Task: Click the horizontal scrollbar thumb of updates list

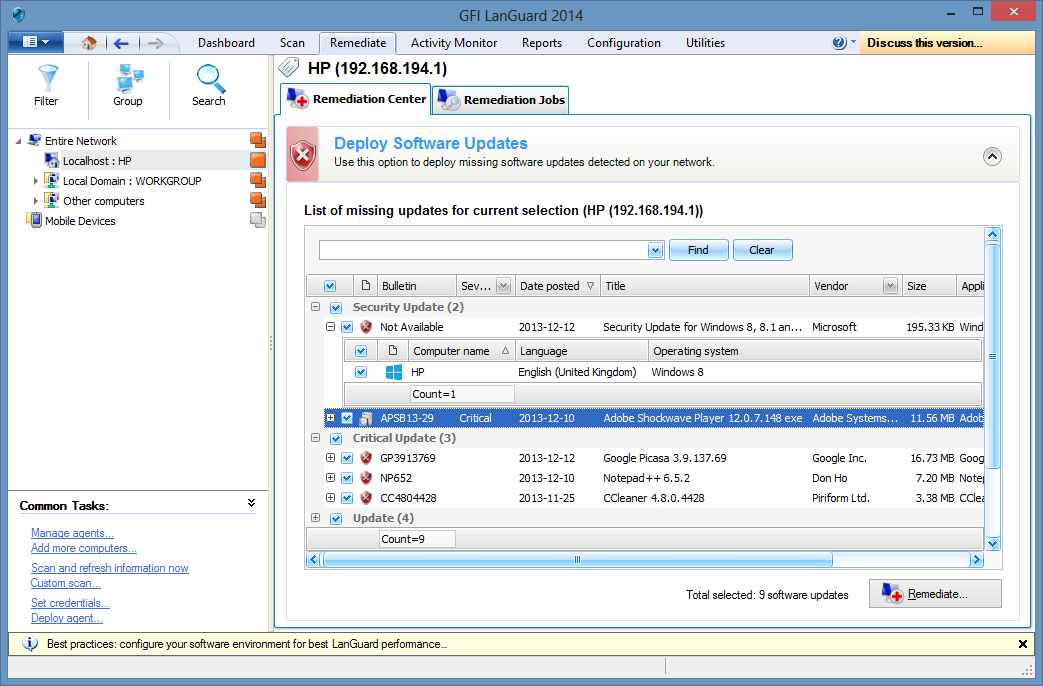Action: (x=577, y=560)
